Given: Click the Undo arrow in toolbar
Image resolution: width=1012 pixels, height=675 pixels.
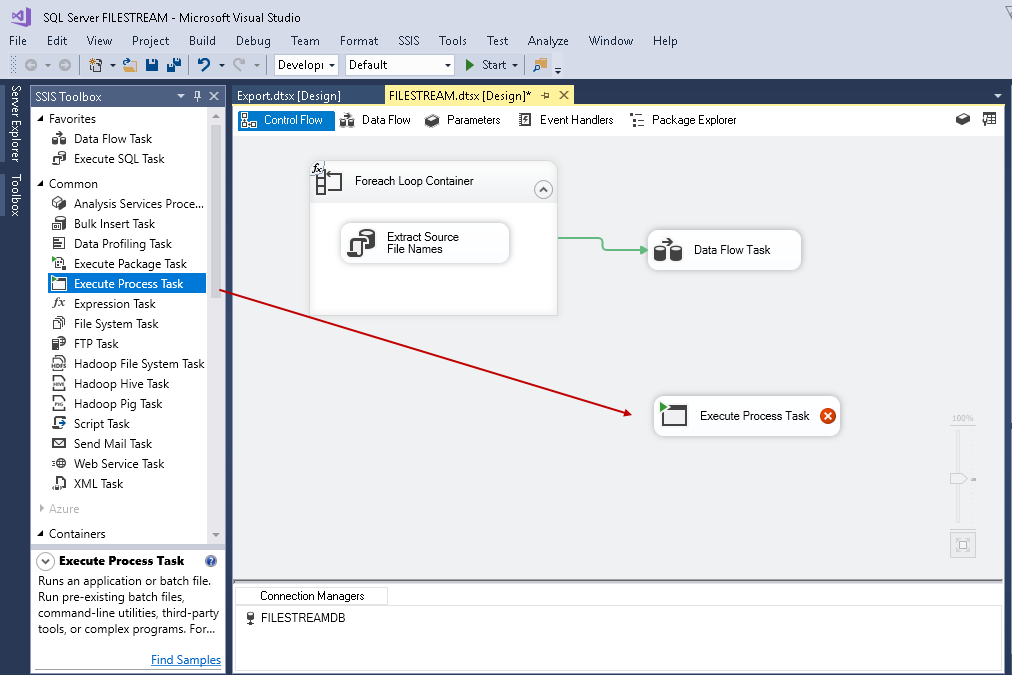Looking at the screenshot, I should (x=204, y=65).
